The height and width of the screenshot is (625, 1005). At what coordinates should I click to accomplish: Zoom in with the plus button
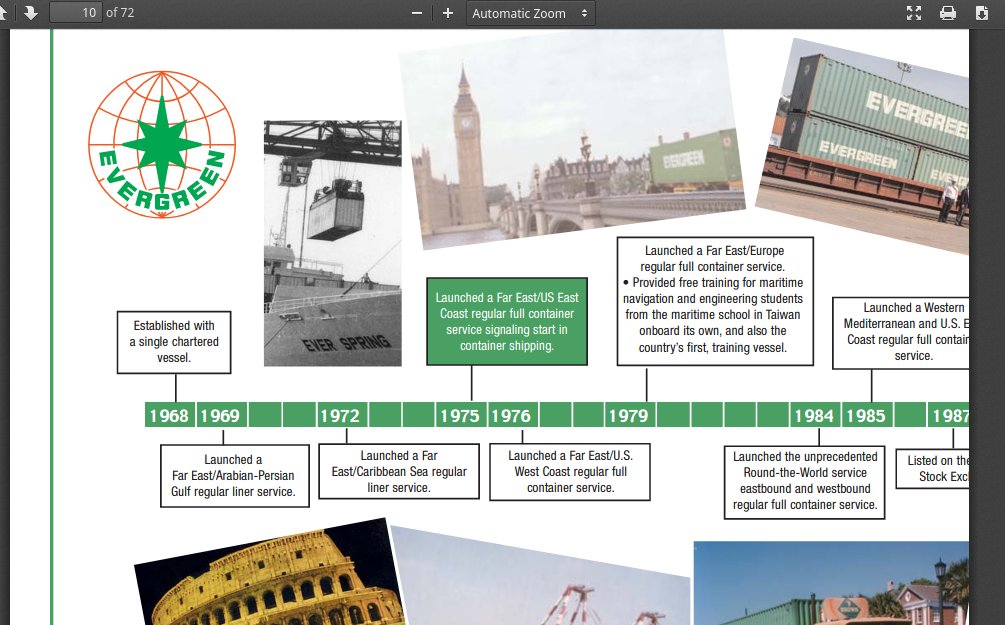pyautogui.click(x=448, y=13)
